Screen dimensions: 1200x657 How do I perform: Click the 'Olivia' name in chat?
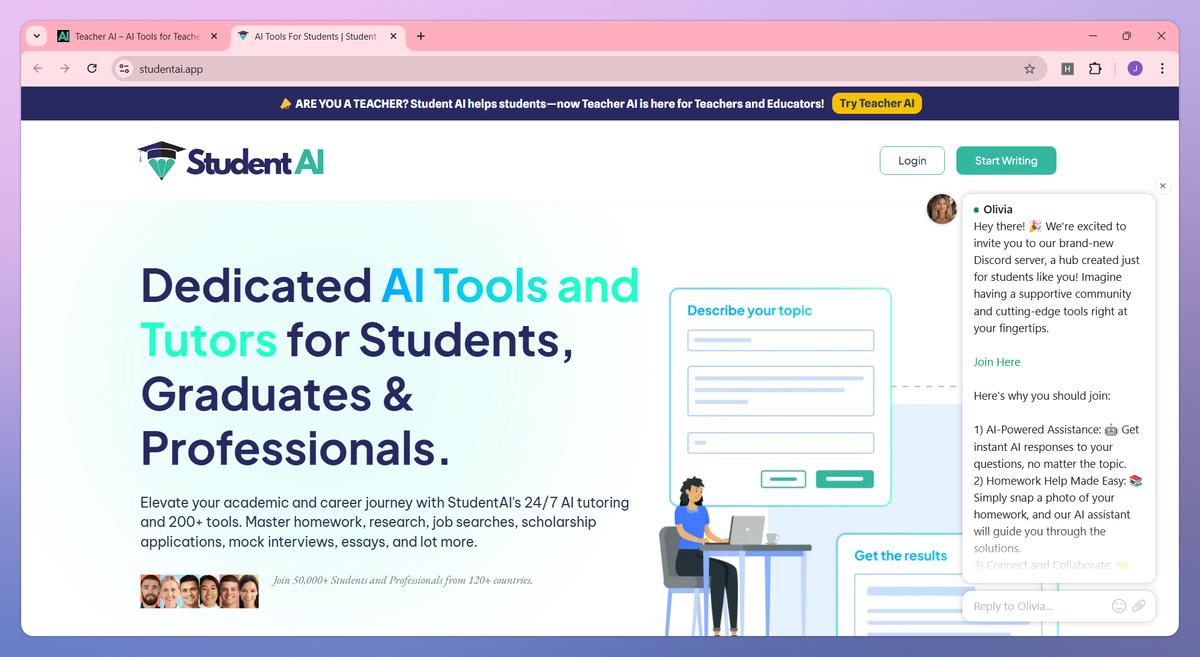tap(998, 209)
